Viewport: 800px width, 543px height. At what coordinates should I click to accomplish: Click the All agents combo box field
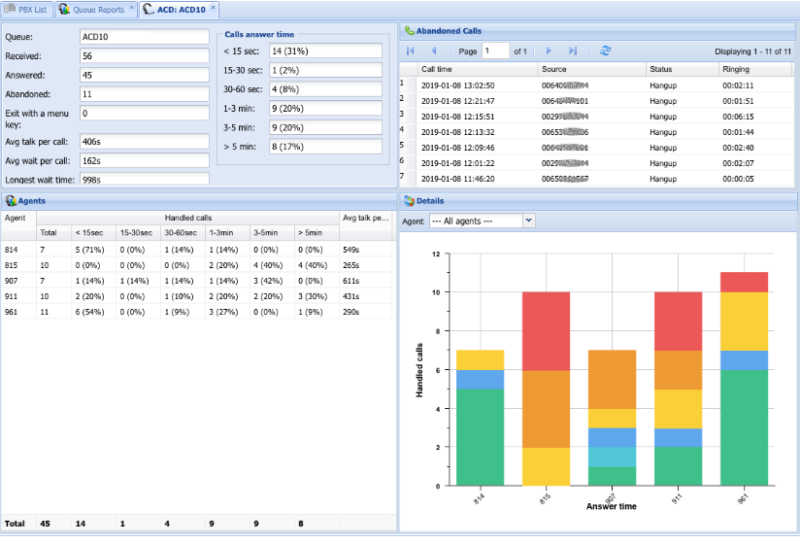point(476,220)
